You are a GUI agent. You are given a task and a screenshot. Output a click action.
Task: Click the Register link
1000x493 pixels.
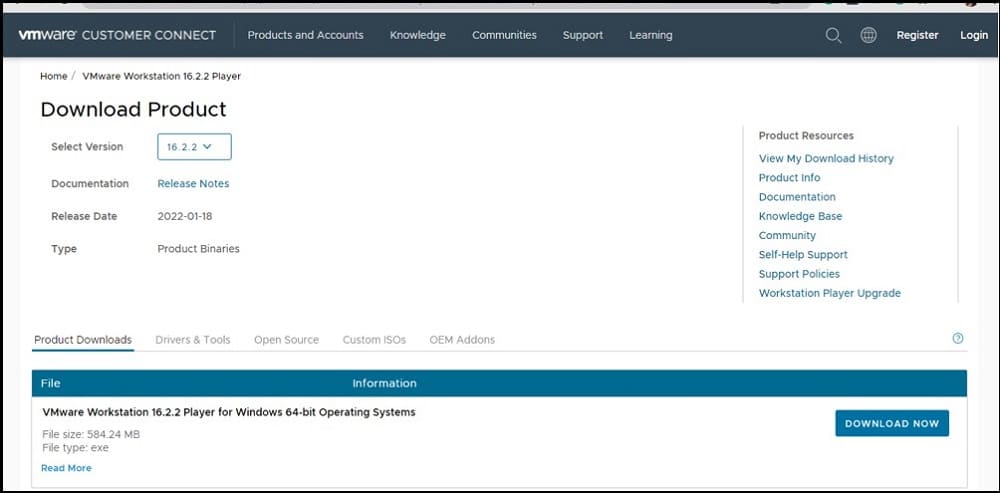pos(917,35)
